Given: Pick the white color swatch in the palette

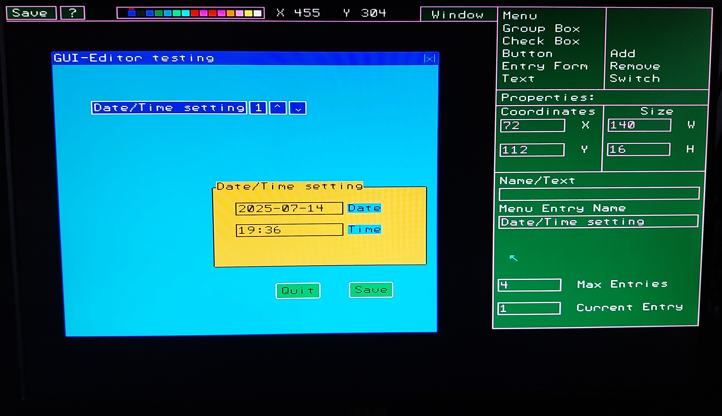Looking at the screenshot, I should tap(257, 14).
